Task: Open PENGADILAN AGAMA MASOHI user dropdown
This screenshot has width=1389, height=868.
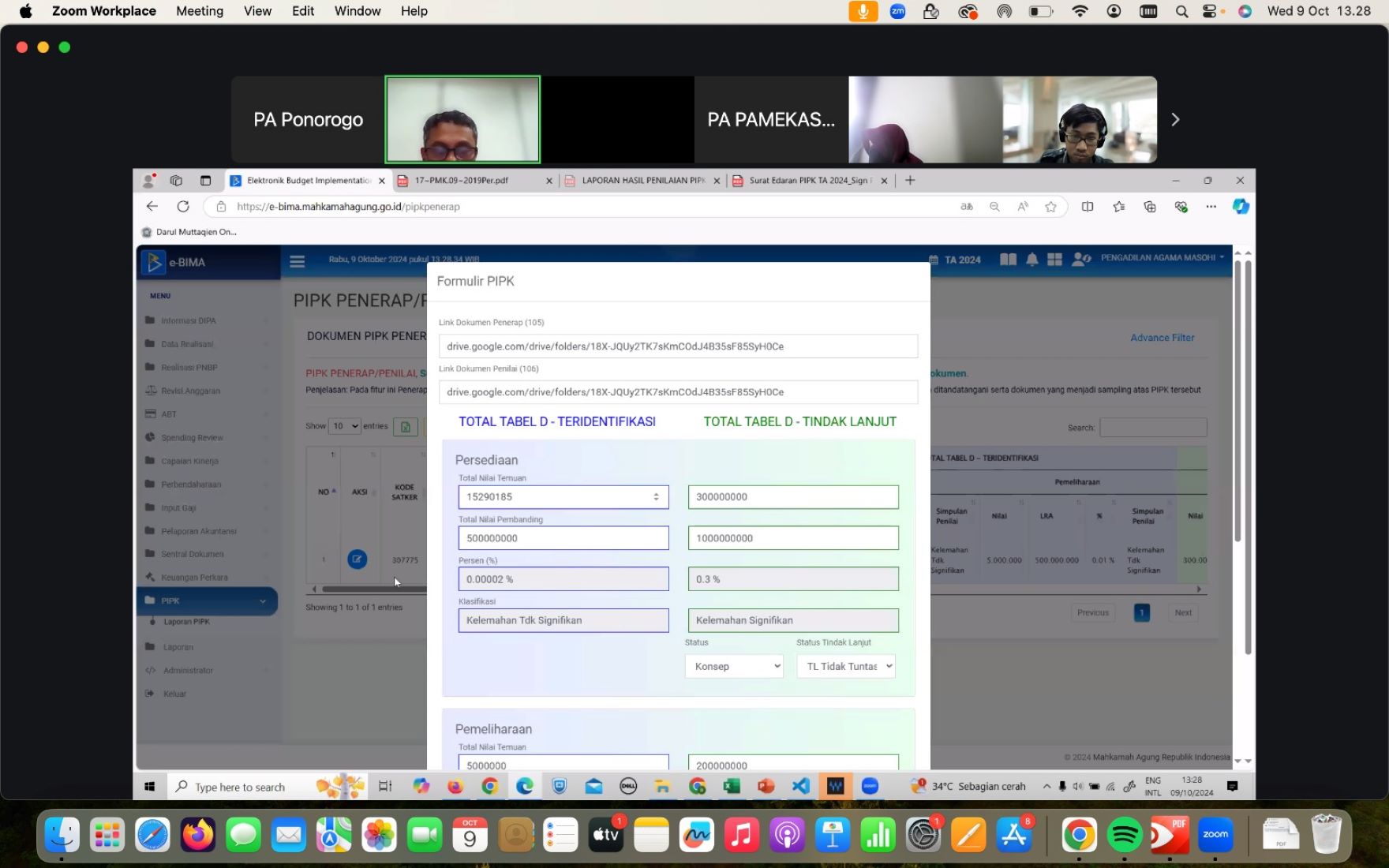Action: [1162, 258]
